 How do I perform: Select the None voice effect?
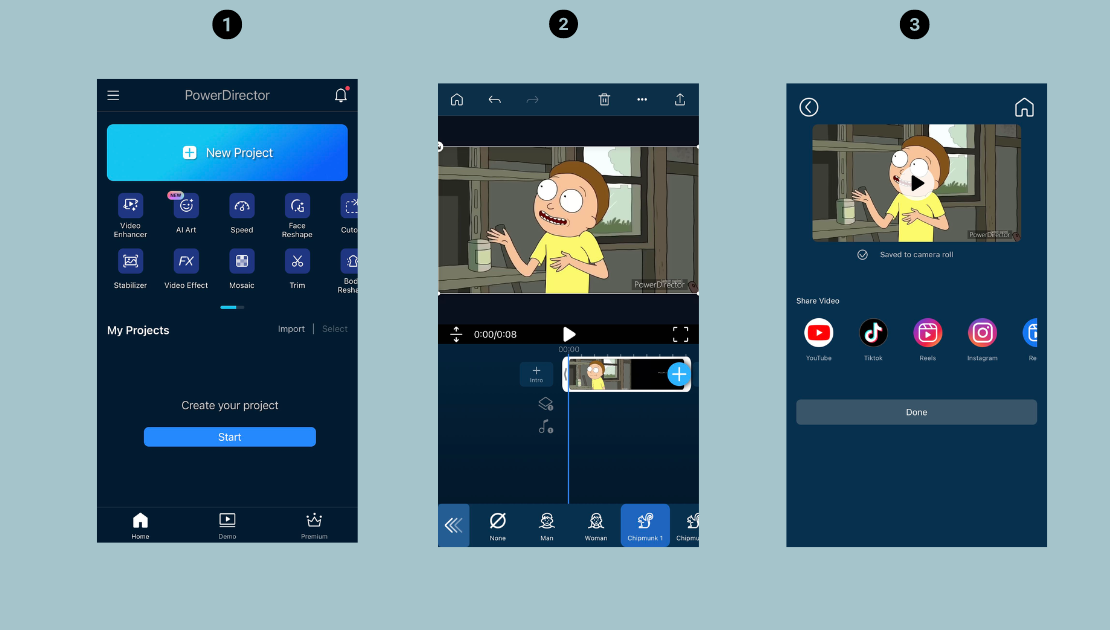[x=498, y=526]
